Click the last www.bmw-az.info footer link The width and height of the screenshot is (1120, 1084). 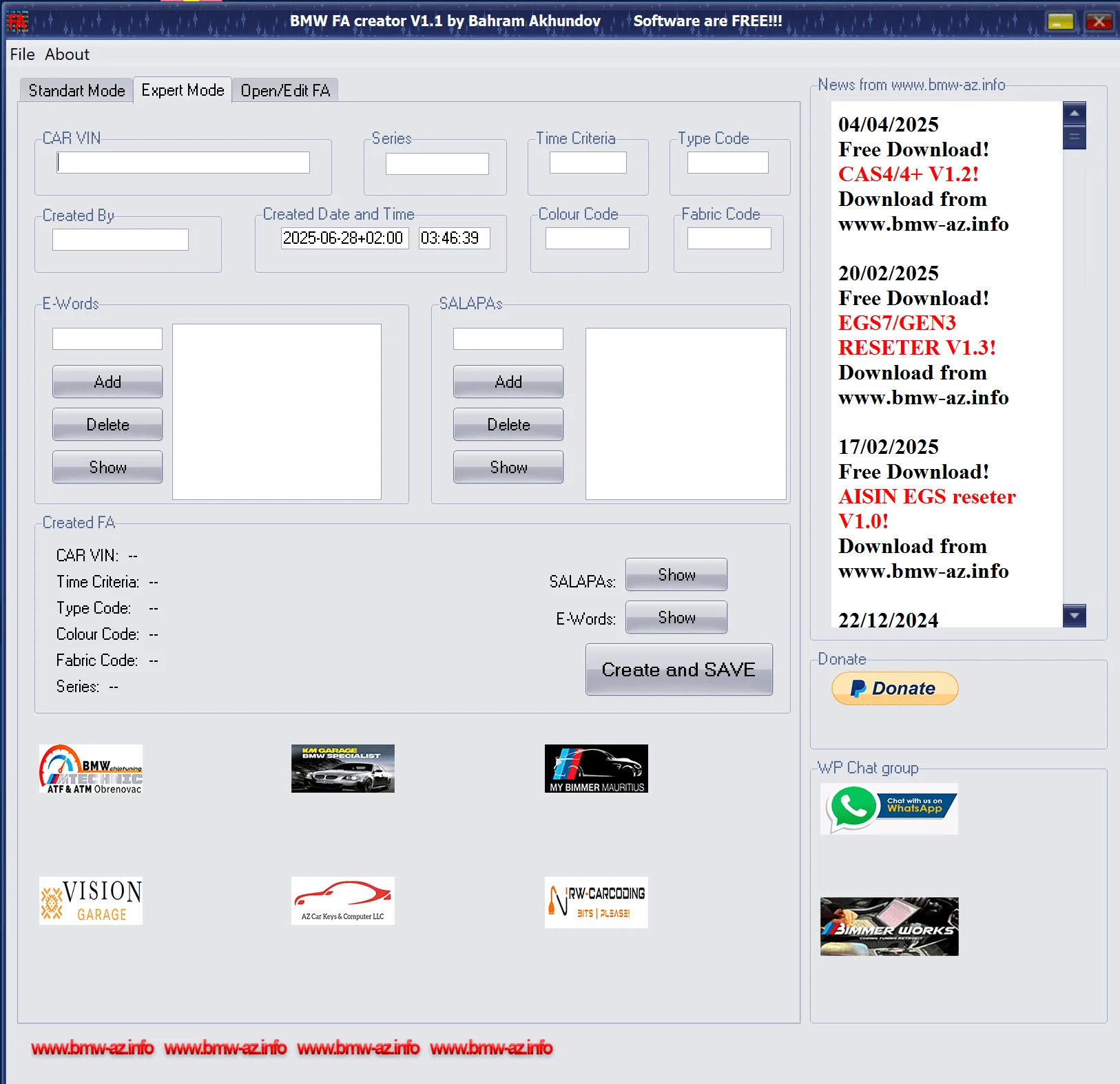[491, 1048]
